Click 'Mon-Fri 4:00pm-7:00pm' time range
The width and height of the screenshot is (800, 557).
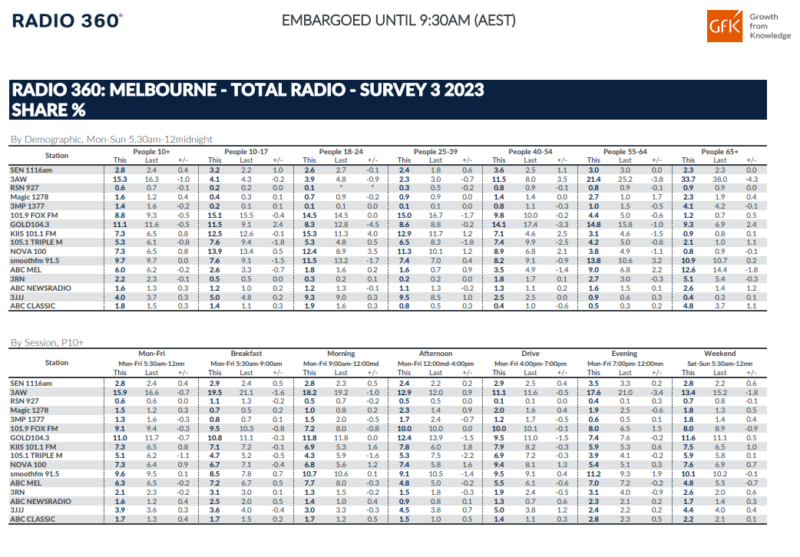click(x=530, y=364)
